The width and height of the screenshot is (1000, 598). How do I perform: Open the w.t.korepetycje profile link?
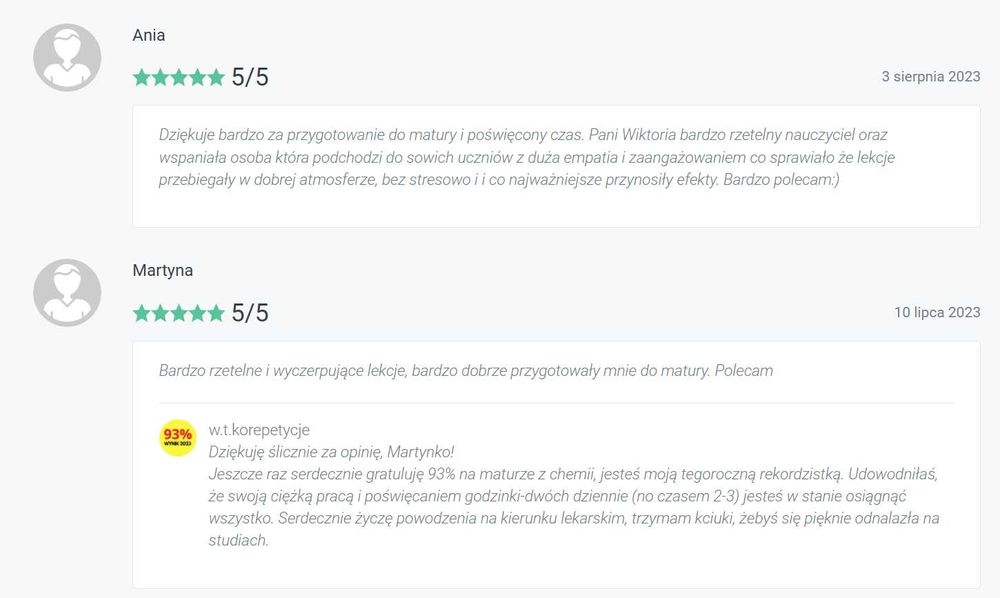(259, 430)
